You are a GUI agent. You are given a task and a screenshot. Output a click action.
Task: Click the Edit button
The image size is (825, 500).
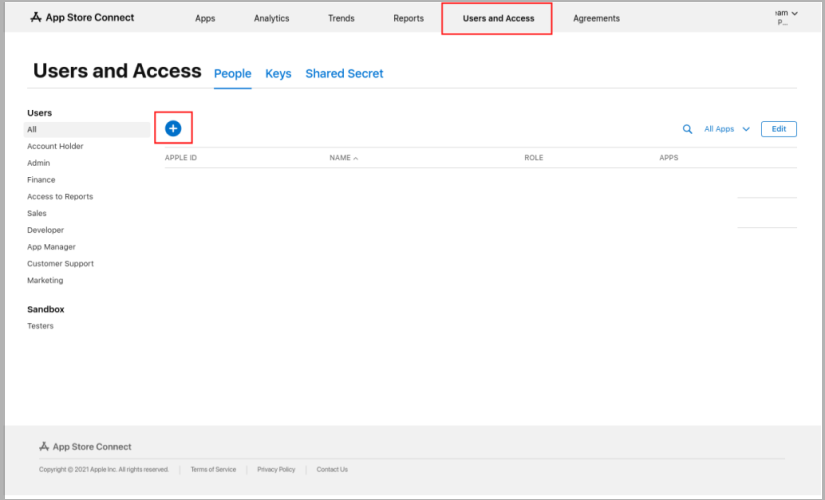(x=779, y=129)
